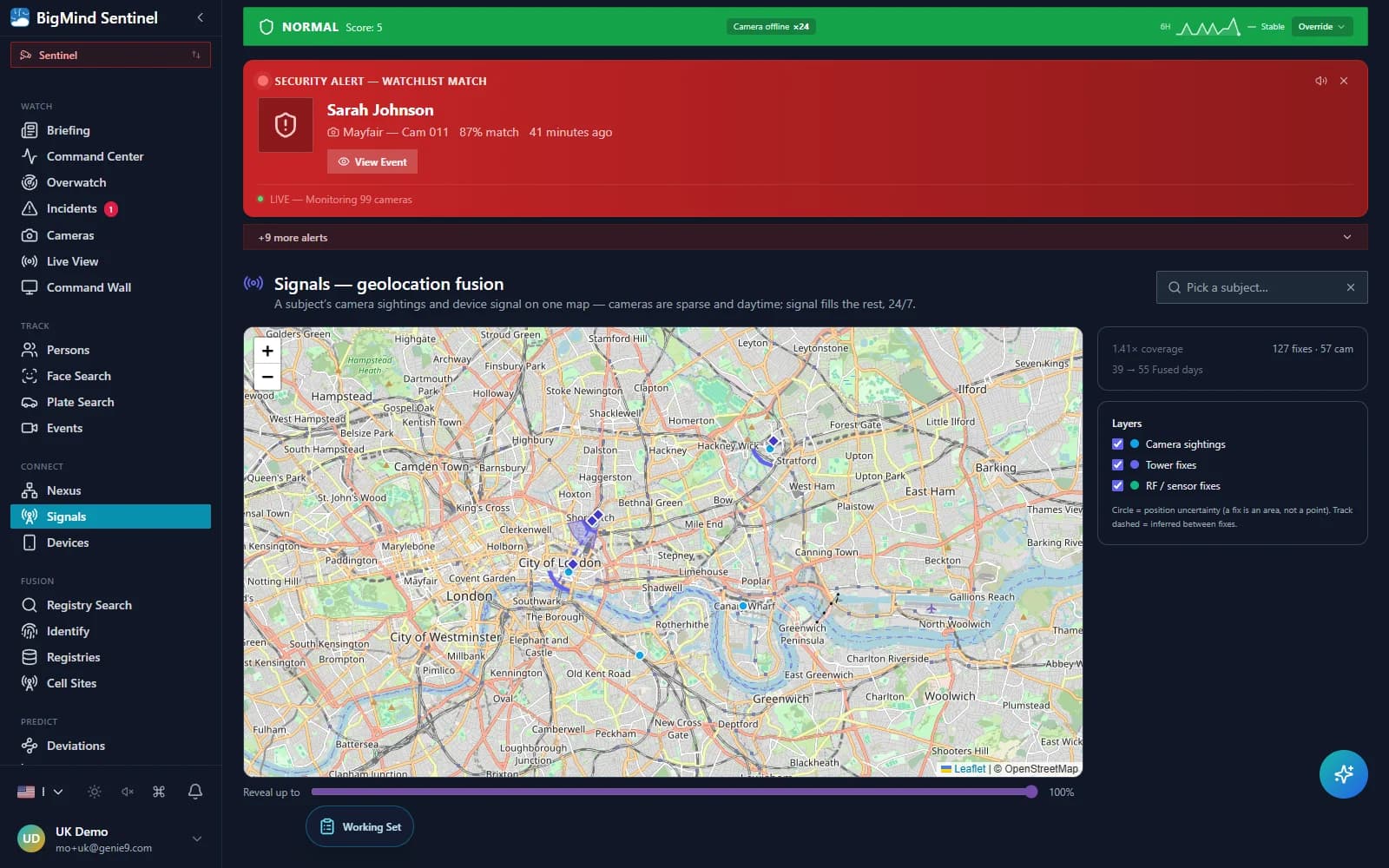Zoom out on the map
Viewport: 1389px width, 868px height.
click(267, 377)
